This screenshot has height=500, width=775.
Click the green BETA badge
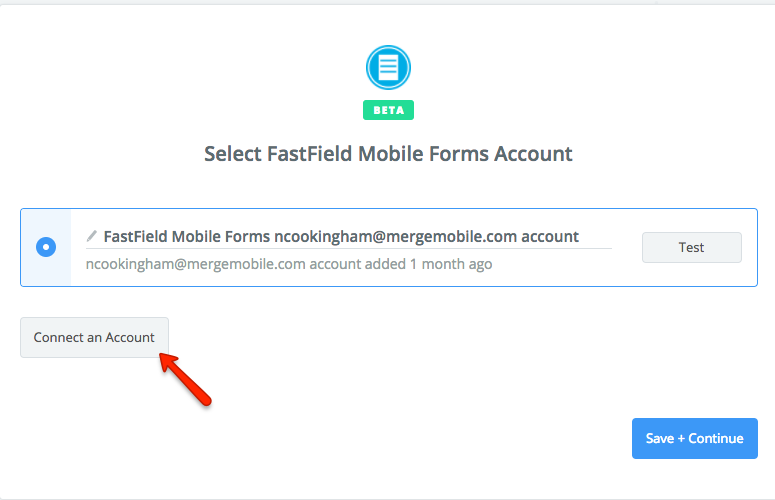coord(388,110)
